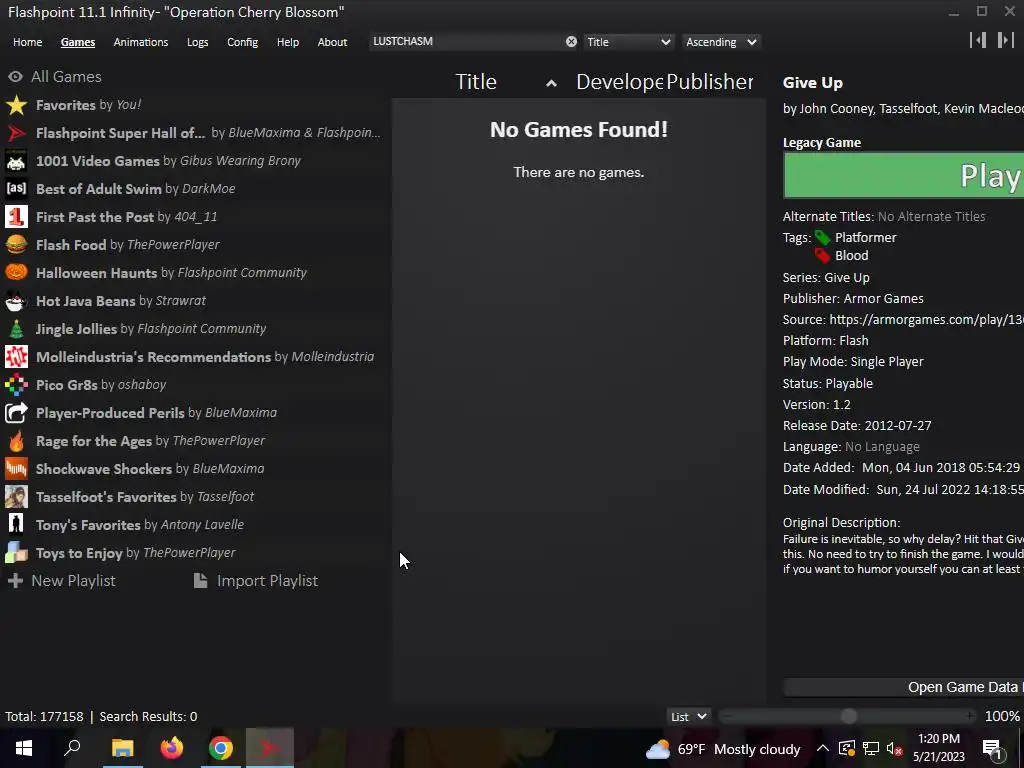Click the Flash Food burger icon
Screen dimensions: 1024x768
click(16, 245)
